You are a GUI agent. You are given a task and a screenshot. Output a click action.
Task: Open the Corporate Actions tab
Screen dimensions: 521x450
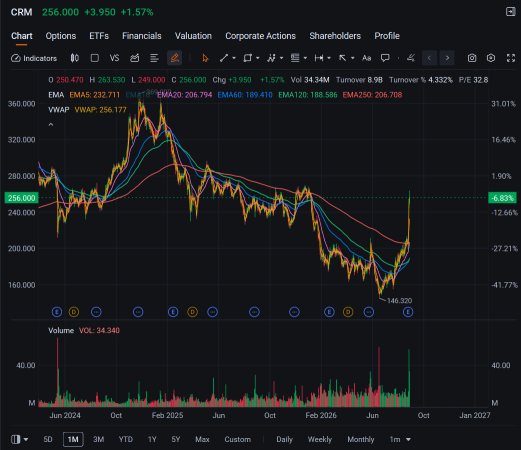point(260,36)
